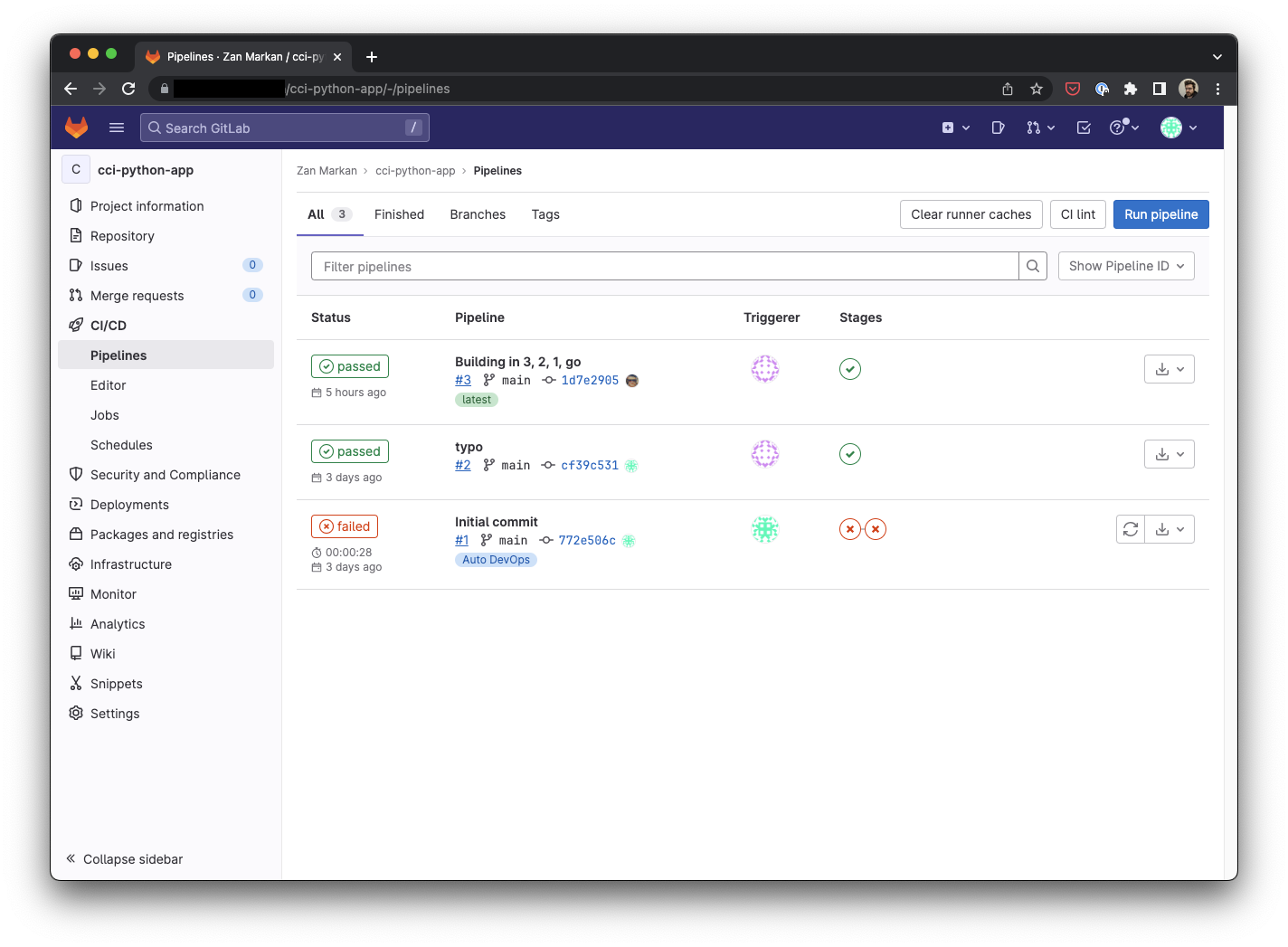Open Packages and registries
This screenshot has width=1288, height=947.
point(166,535)
